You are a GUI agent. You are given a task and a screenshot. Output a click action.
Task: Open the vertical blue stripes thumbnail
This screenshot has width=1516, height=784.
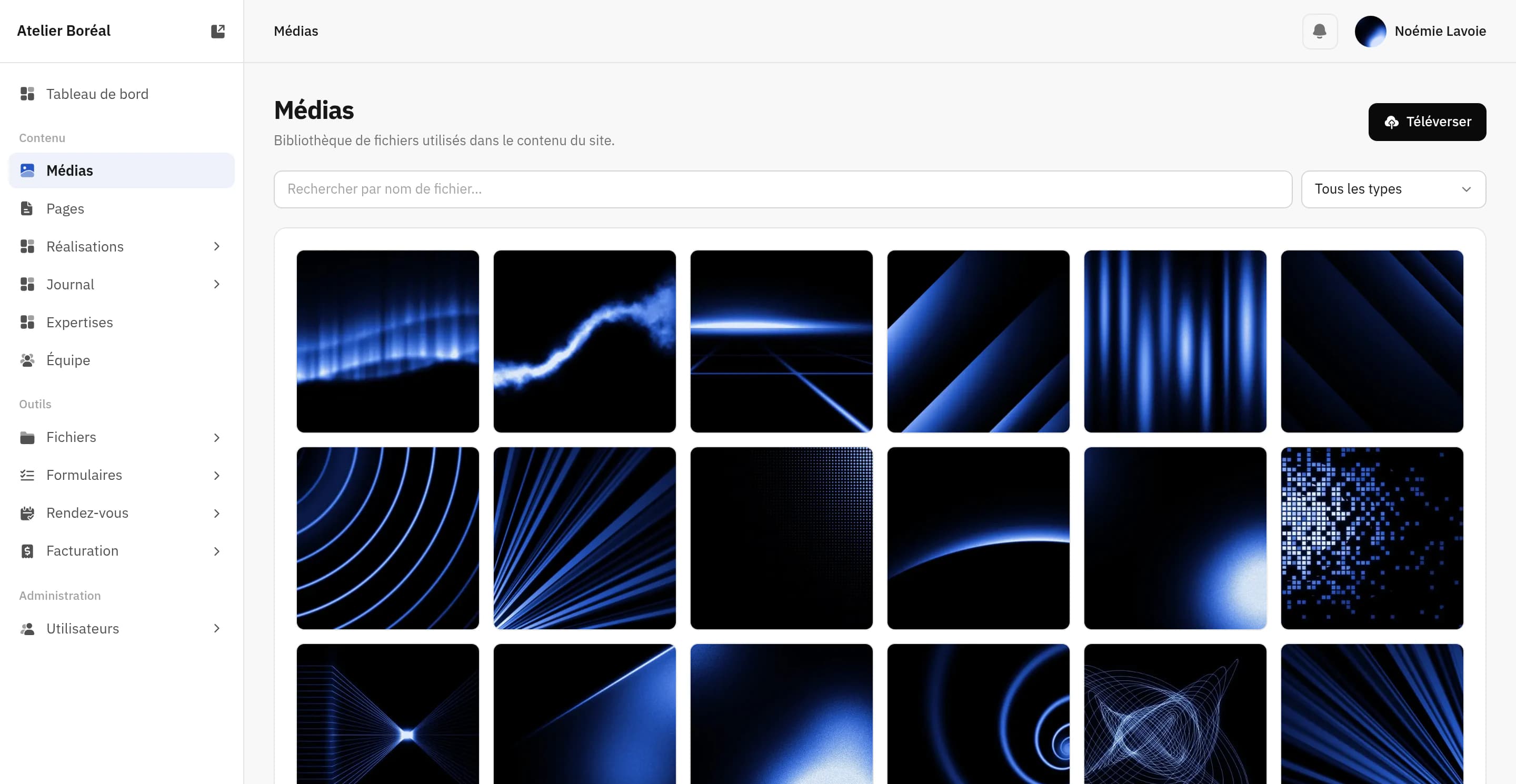pos(1175,341)
